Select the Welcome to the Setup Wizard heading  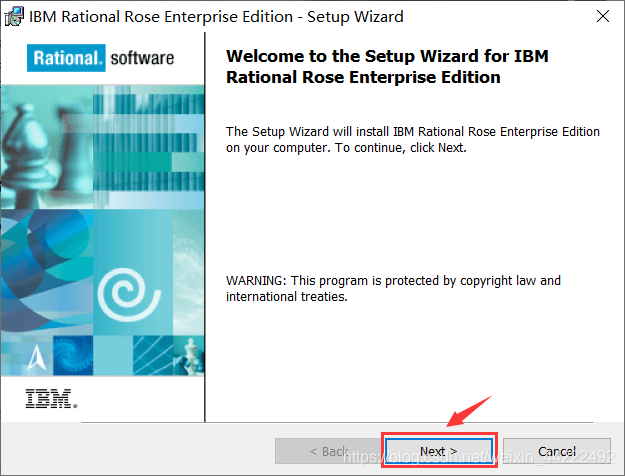click(x=387, y=67)
